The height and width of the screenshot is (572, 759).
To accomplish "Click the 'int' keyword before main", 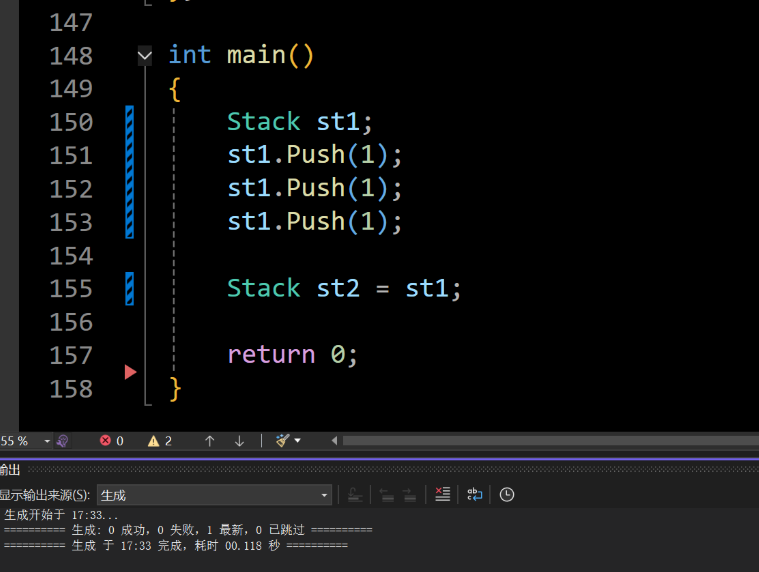I will tap(190, 55).
